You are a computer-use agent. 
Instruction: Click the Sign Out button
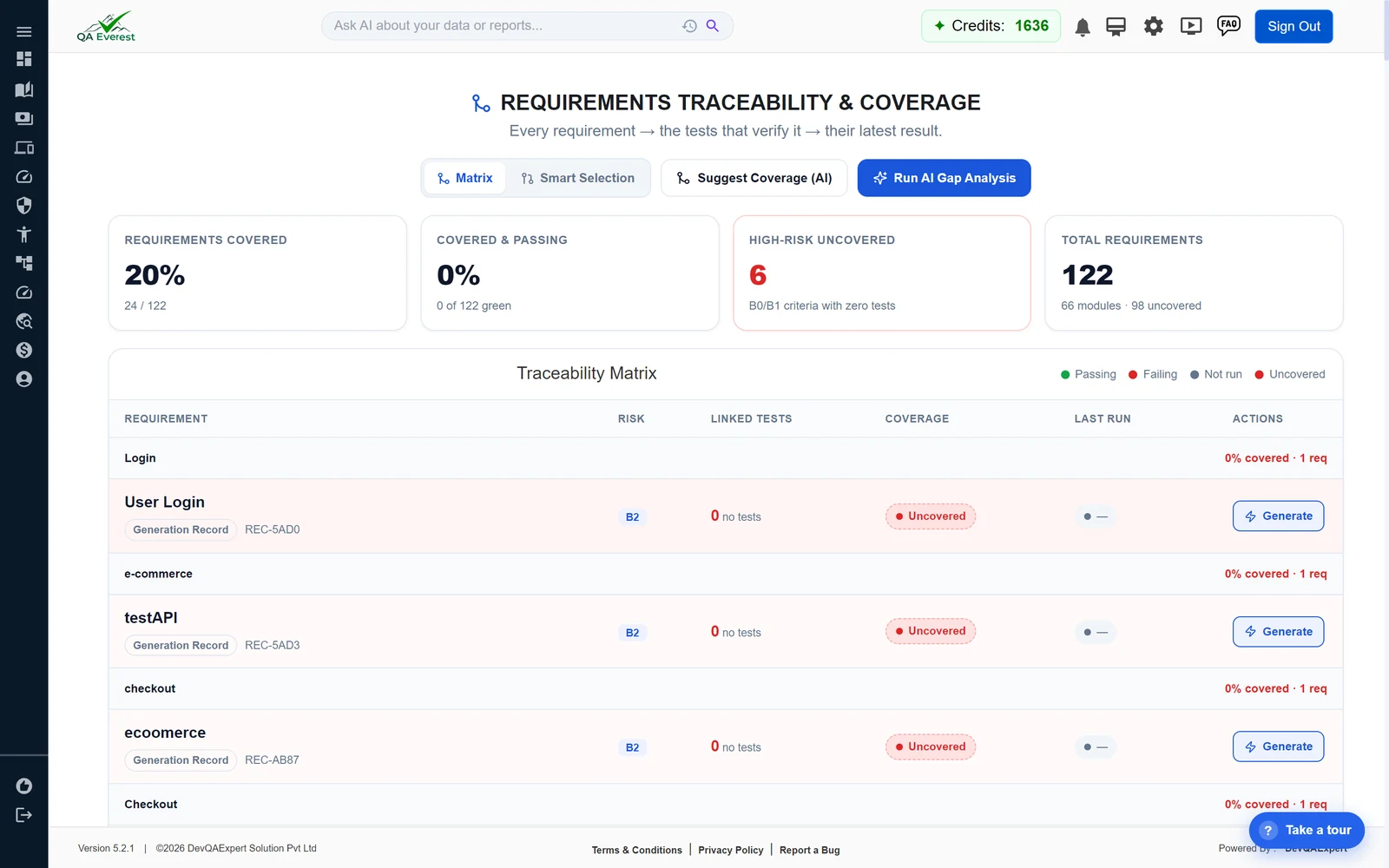point(1294,26)
